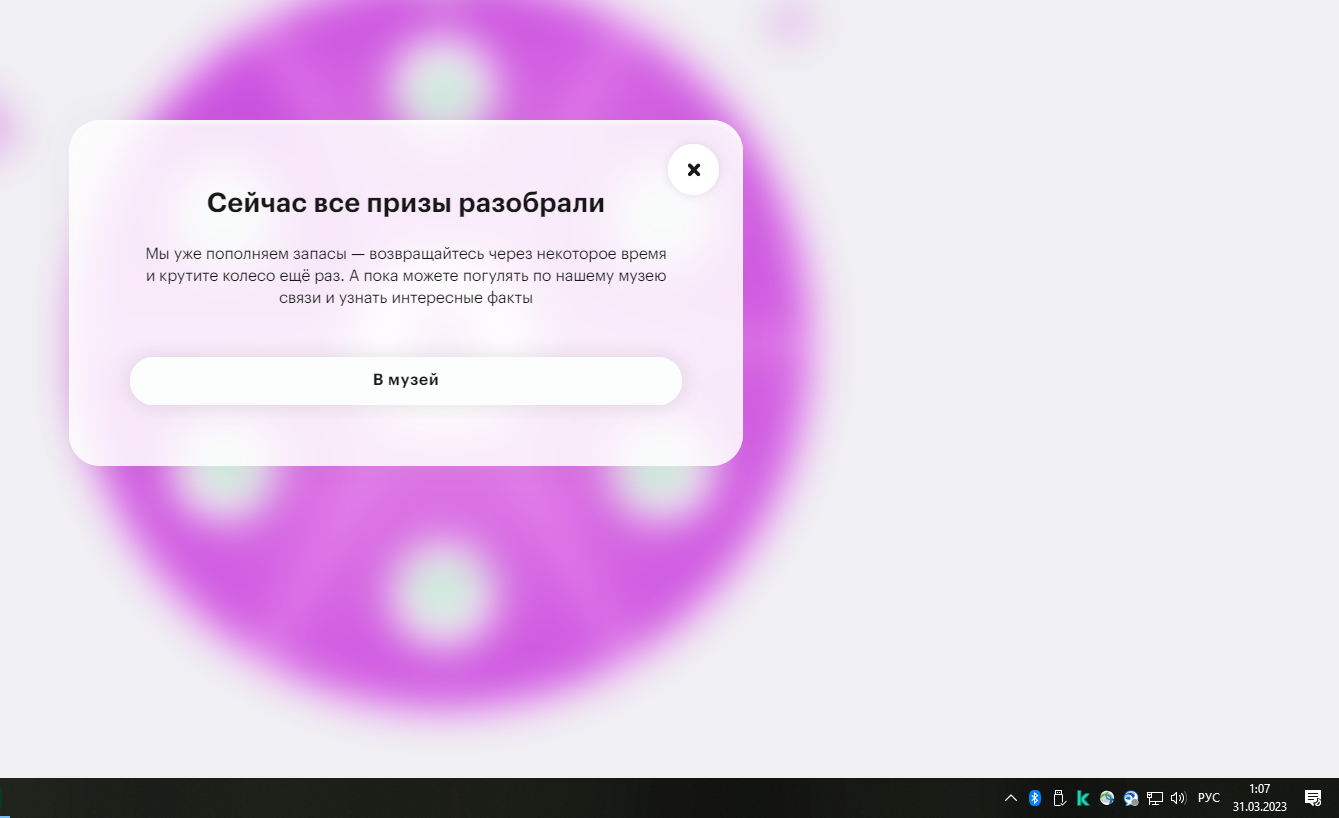The width and height of the screenshot is (1339, 818).
Task: Click the heading «Сейчас все призы разобрали»
Action: [x=406, y=203]
